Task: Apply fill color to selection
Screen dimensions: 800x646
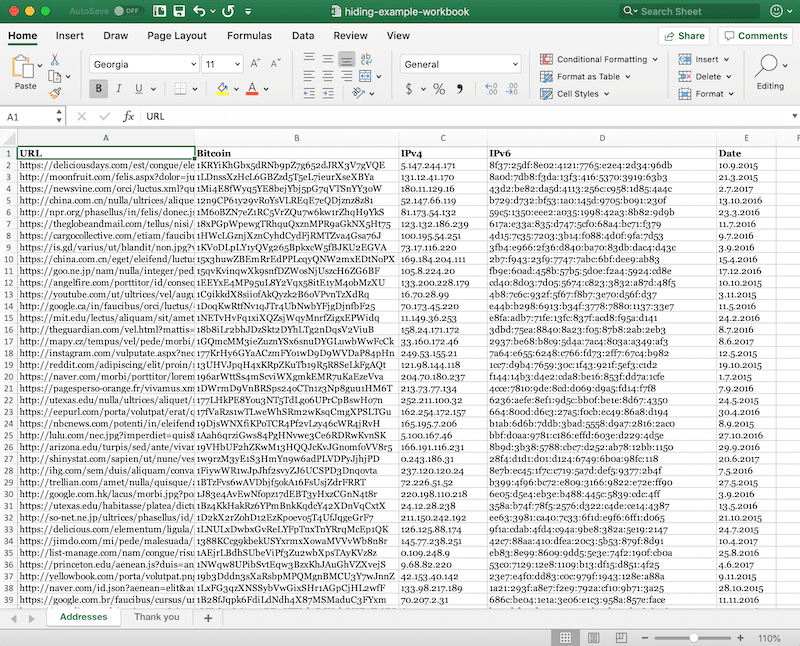Action: (223, 86)
